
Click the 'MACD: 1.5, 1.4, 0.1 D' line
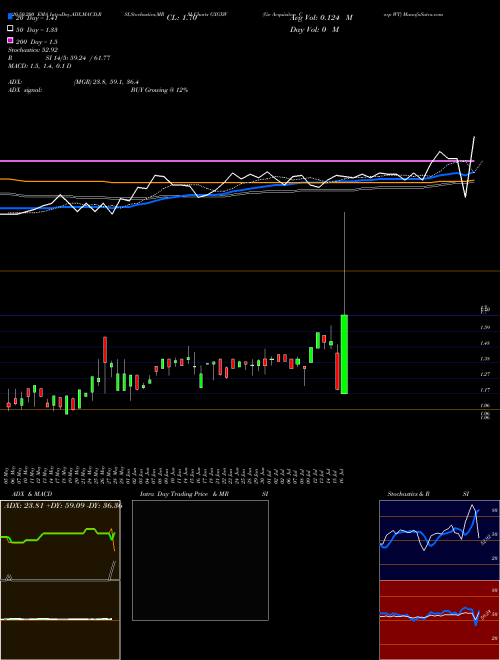click(40, 66)
